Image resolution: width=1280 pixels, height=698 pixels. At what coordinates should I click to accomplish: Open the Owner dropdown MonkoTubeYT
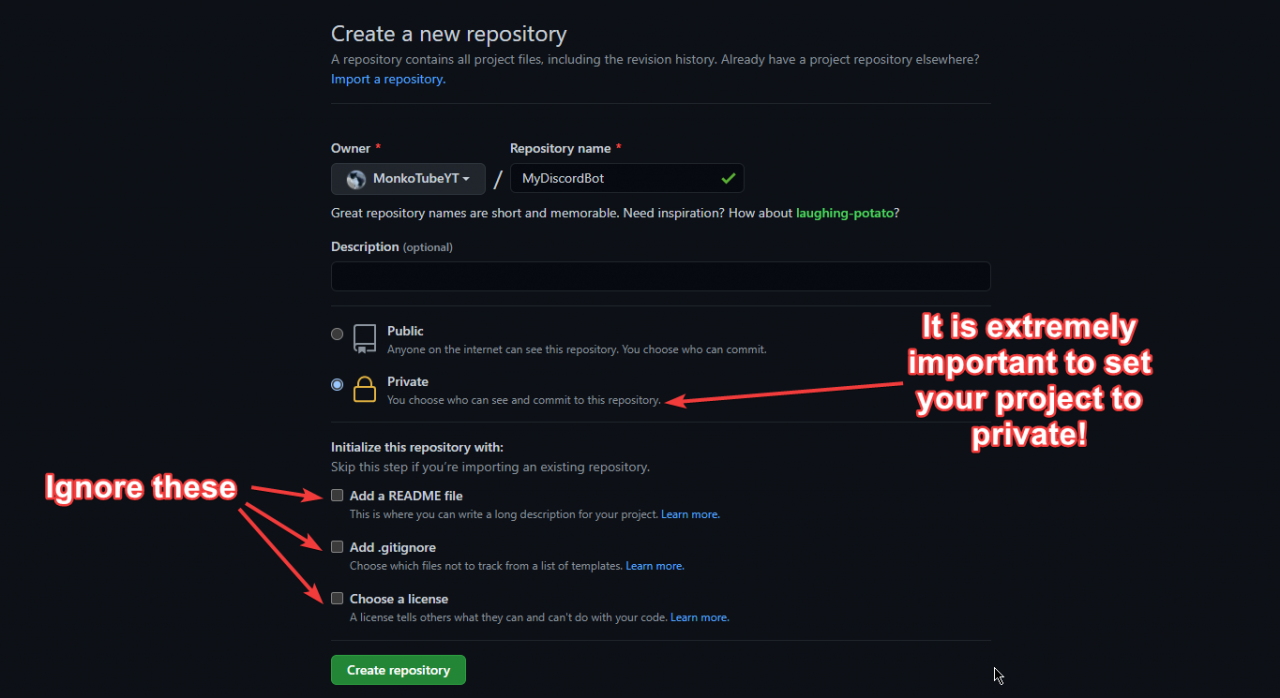pyautogui.click(x=408, y=179)
